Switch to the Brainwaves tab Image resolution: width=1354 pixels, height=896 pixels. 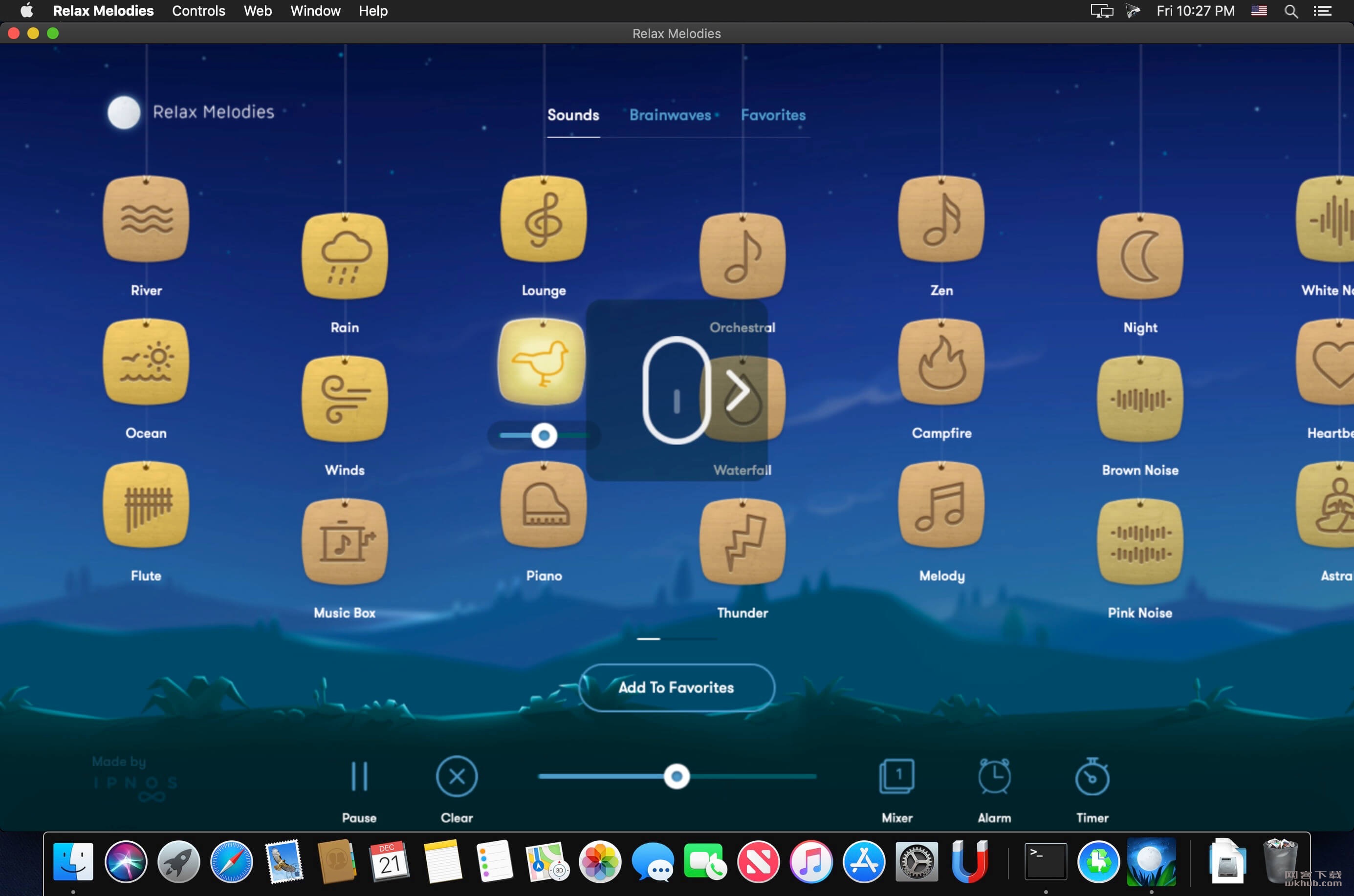pyautogui.click(x=670, y=115)
